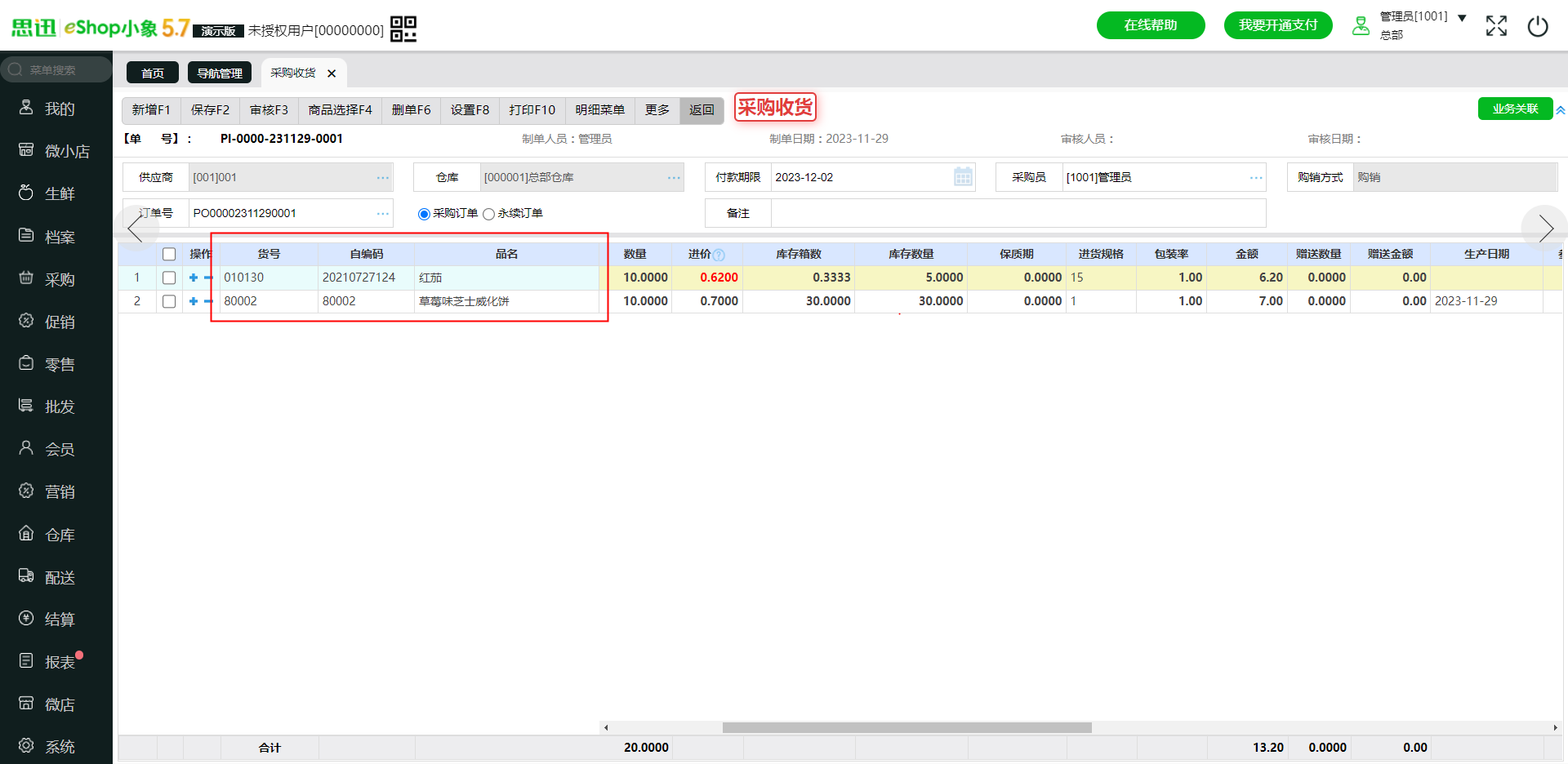Collapse header panel with double chevron
1568x764 pixels.
1561,109
